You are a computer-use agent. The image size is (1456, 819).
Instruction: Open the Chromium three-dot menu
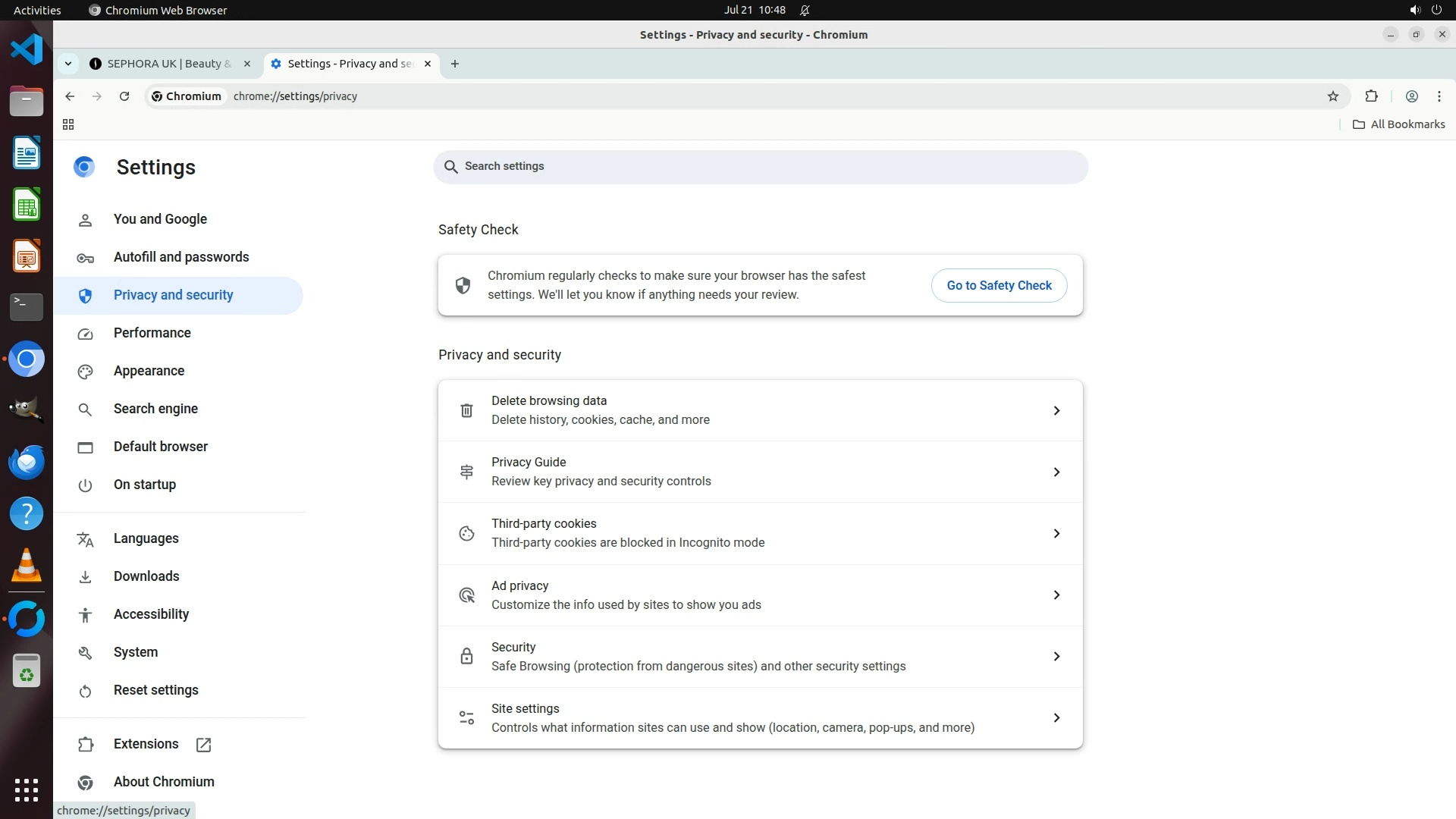tap(1439, 96)
